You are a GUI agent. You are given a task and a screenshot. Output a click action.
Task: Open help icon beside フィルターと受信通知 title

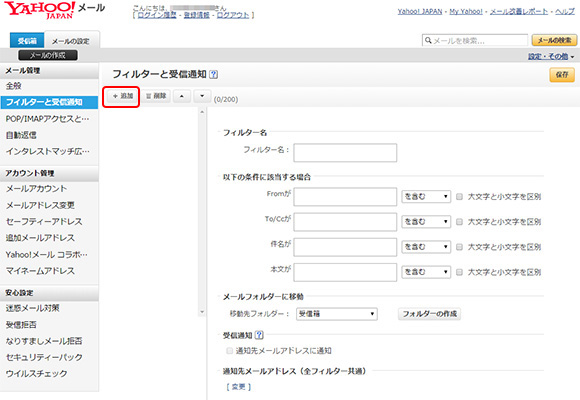coord(213,74)
